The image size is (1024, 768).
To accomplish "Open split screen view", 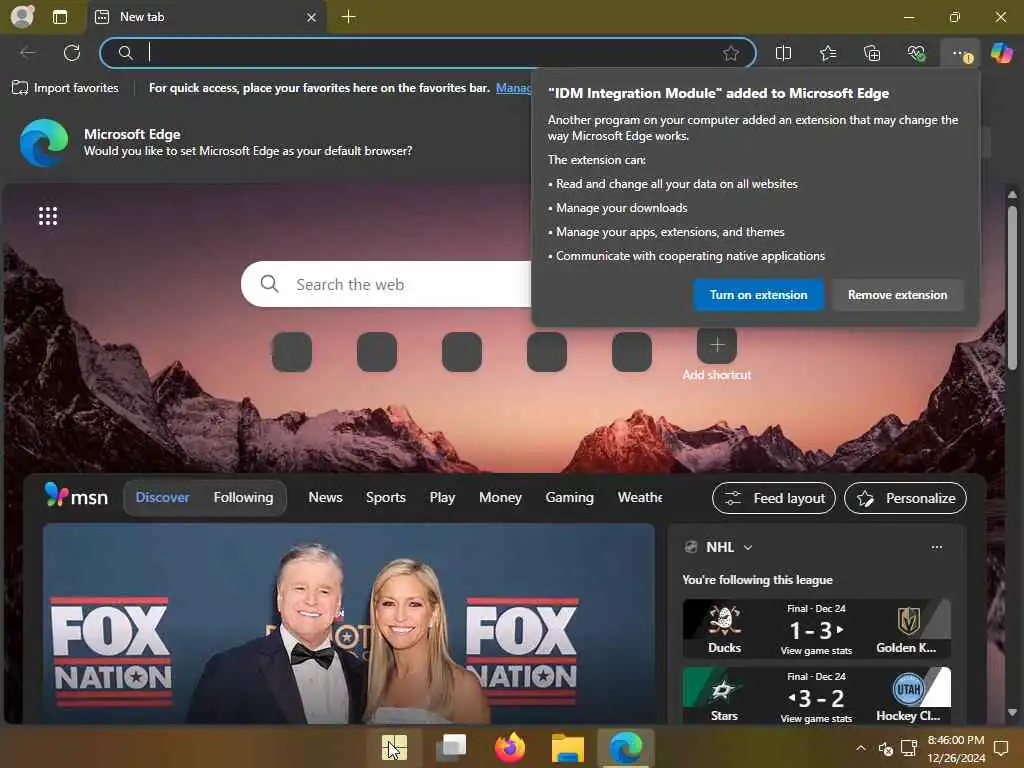I will [783, 53].
